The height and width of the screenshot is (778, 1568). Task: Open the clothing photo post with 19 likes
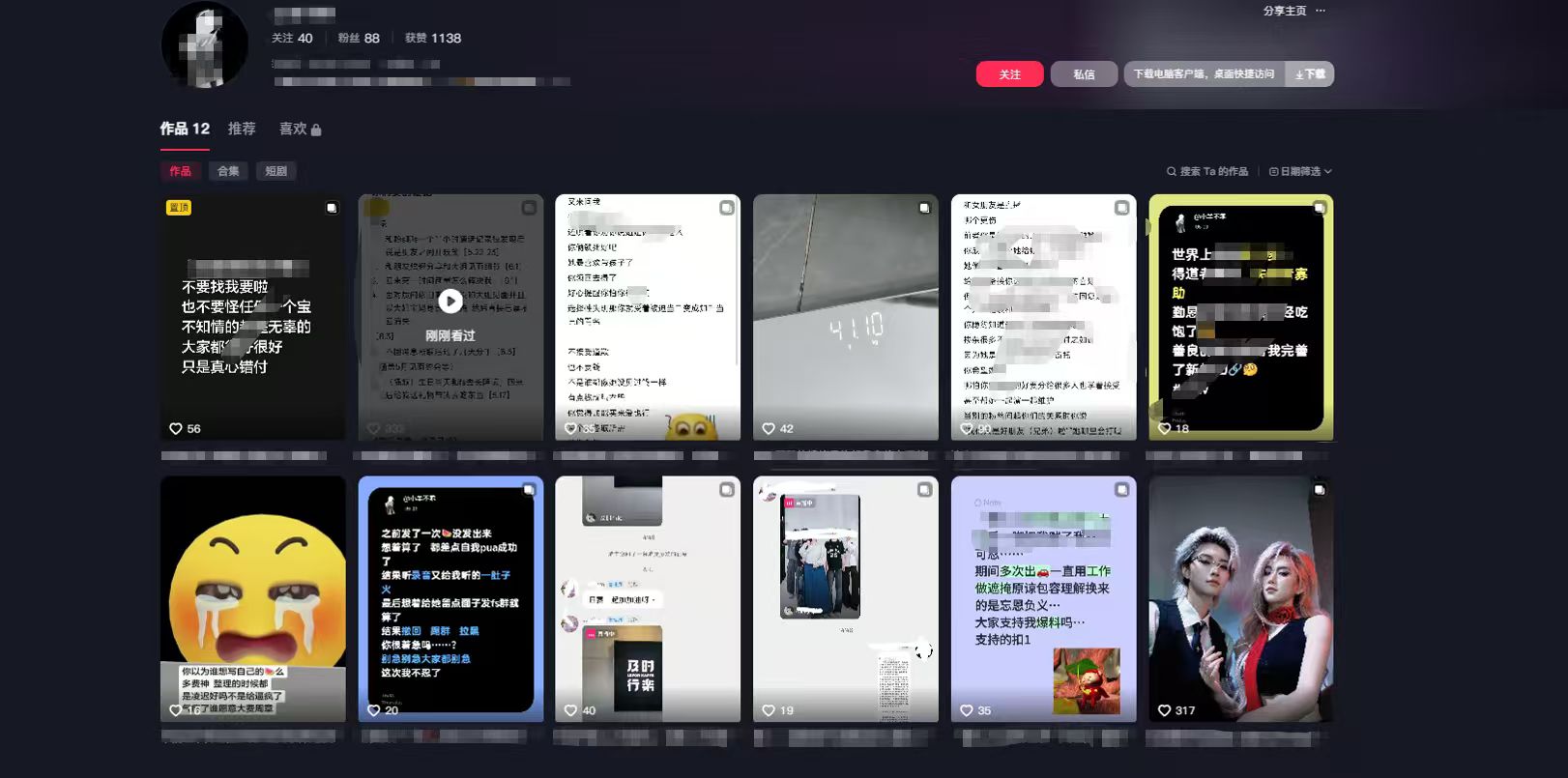(846, 599)
